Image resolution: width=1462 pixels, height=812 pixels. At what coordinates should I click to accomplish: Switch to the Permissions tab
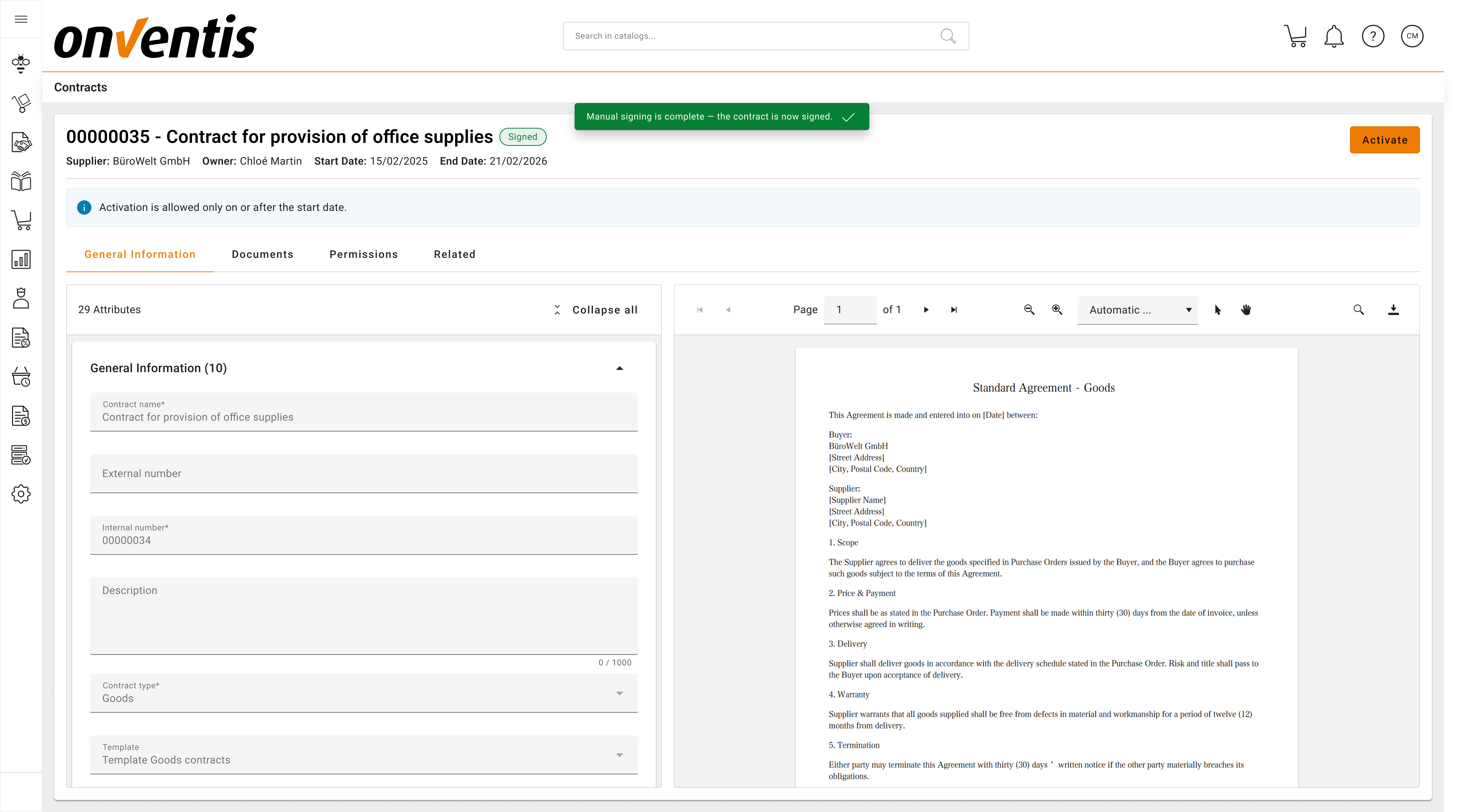tap(363, 254)
